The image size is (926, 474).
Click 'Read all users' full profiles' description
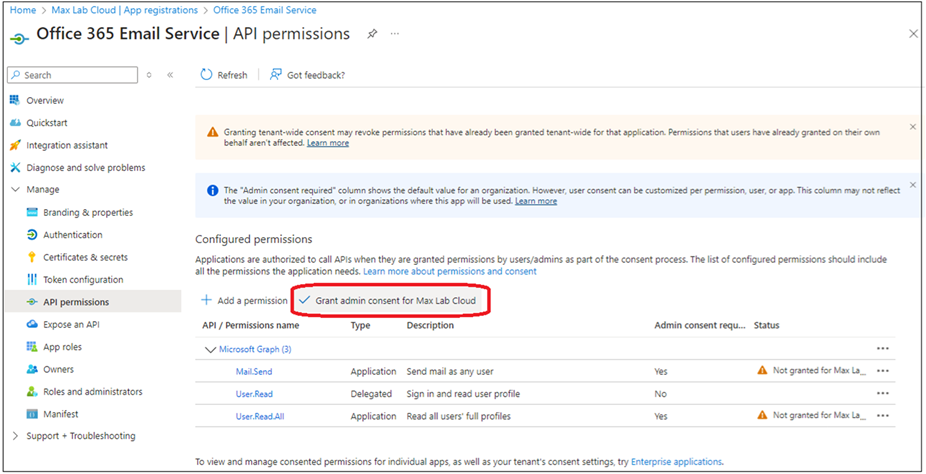[459, 416]
